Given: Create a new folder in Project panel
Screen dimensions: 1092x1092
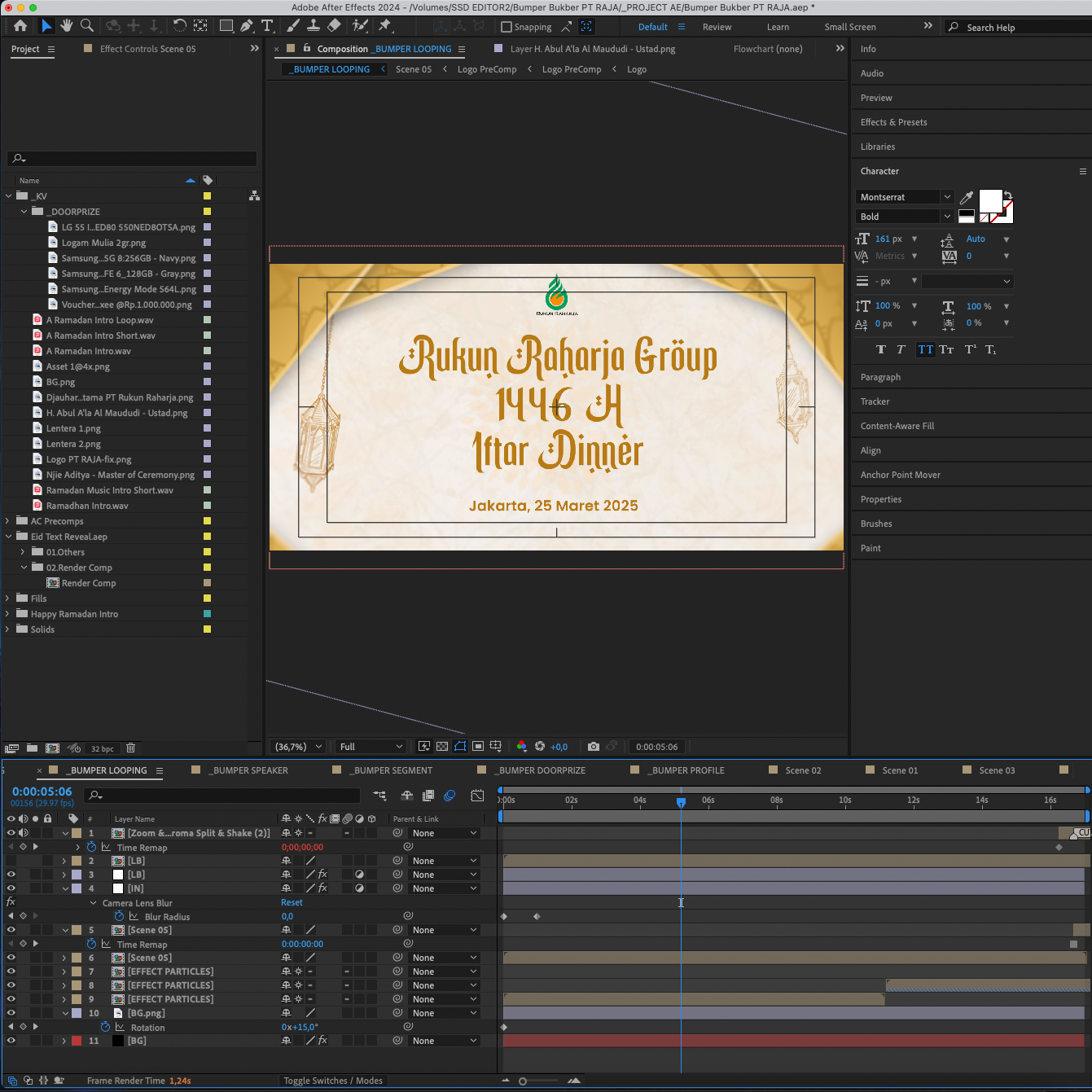Looking at the screenshot, I should point(32,748).
